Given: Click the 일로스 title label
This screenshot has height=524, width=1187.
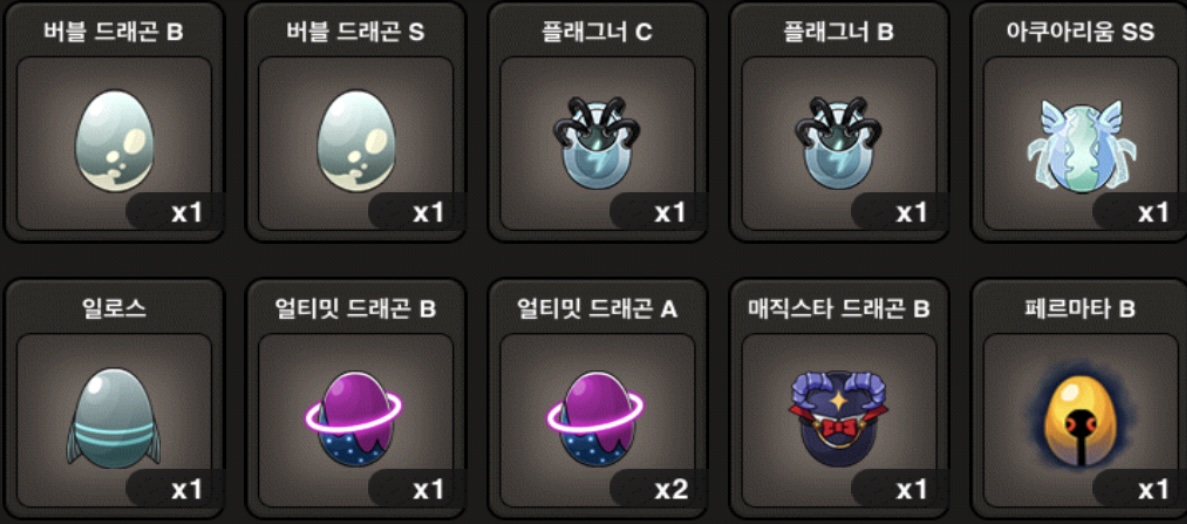Looking at the screenshot, I should [114, 309].
